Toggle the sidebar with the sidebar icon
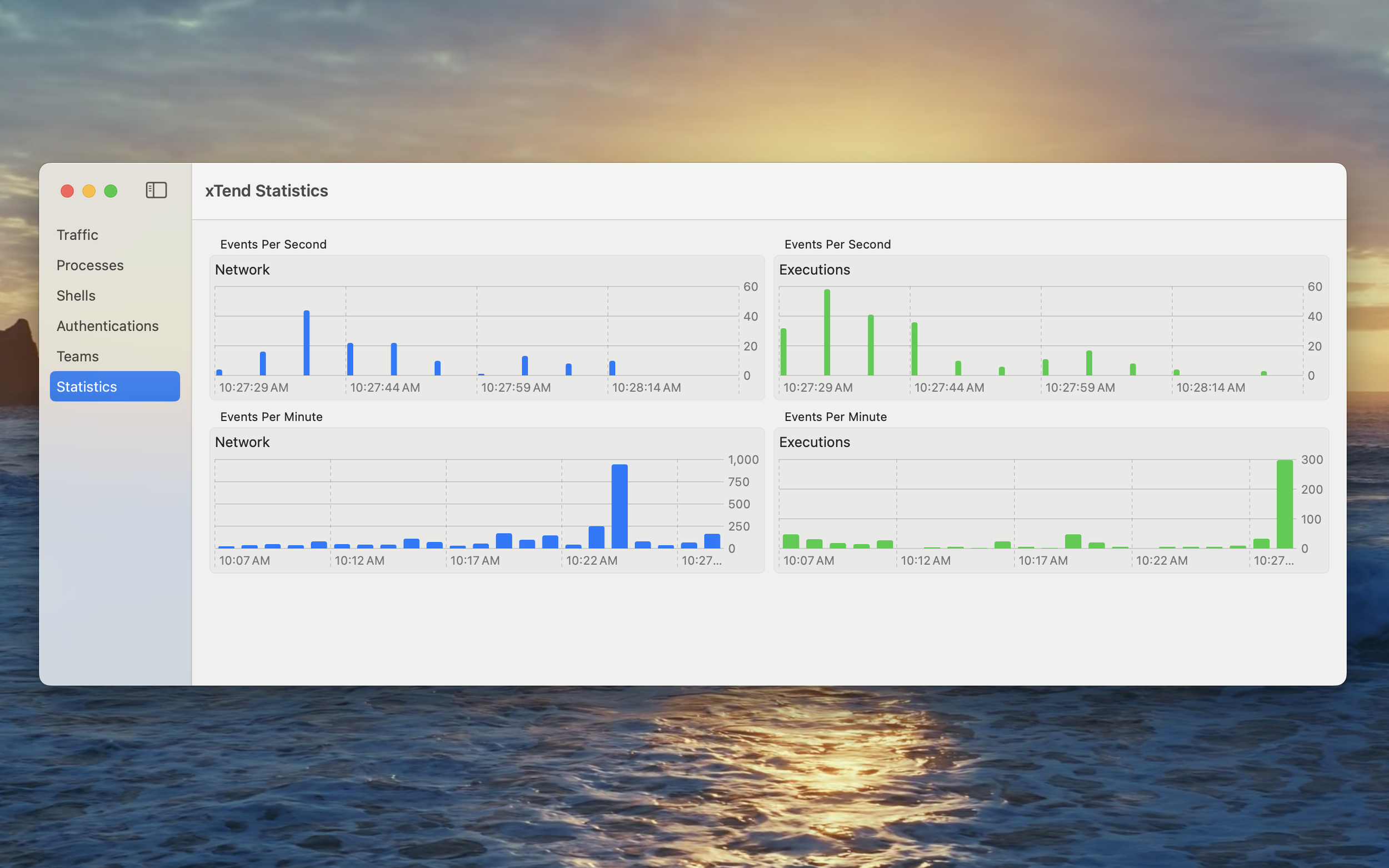Screen dimensions: 1389x868 156,190
